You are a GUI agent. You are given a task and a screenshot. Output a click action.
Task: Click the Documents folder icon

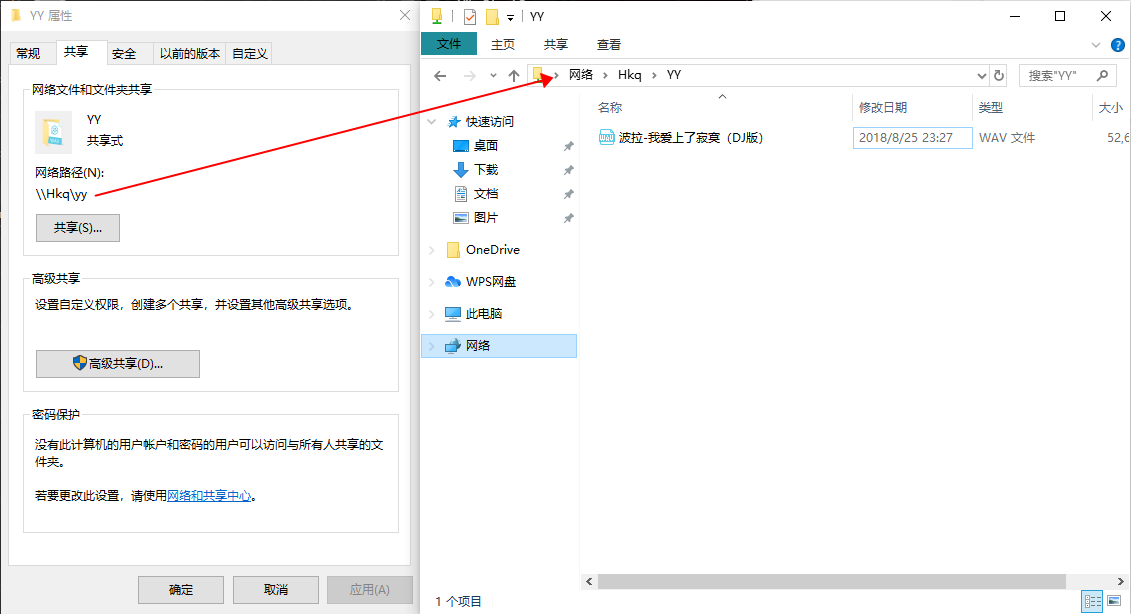tap(461, 193)
